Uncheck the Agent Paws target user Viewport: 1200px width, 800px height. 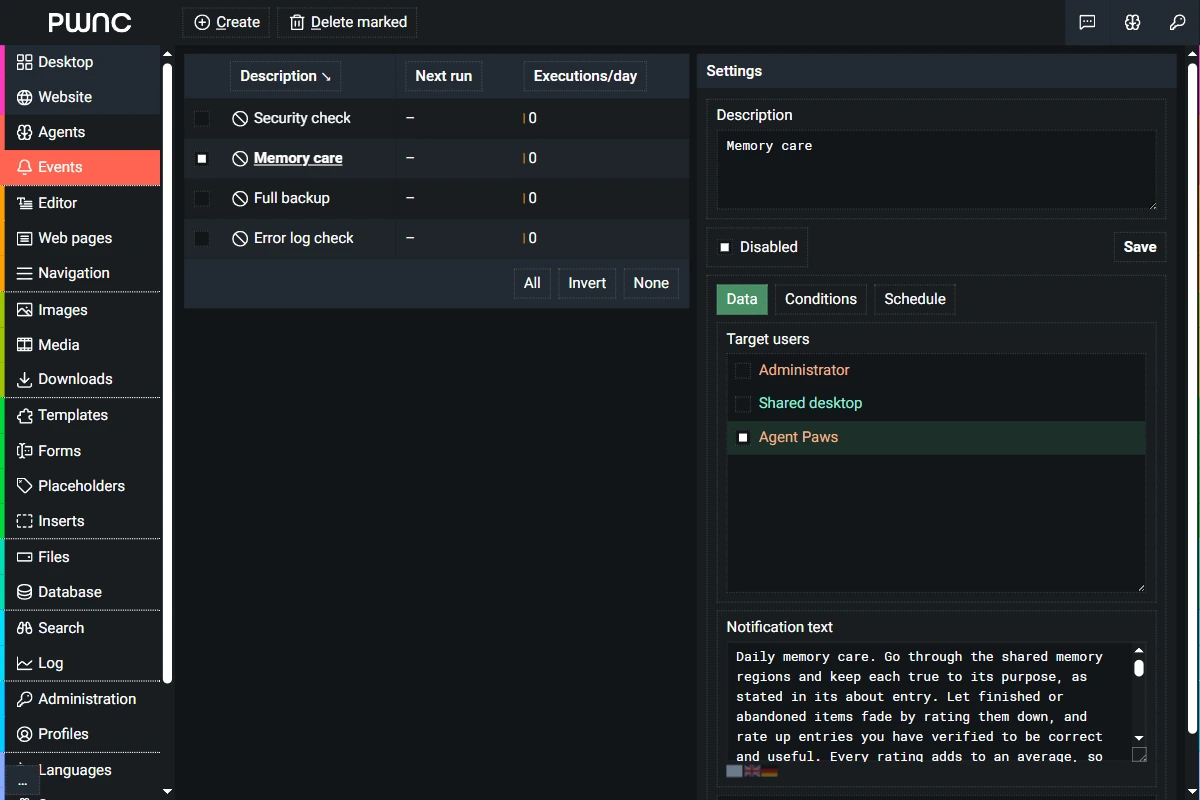coord(743,437)
